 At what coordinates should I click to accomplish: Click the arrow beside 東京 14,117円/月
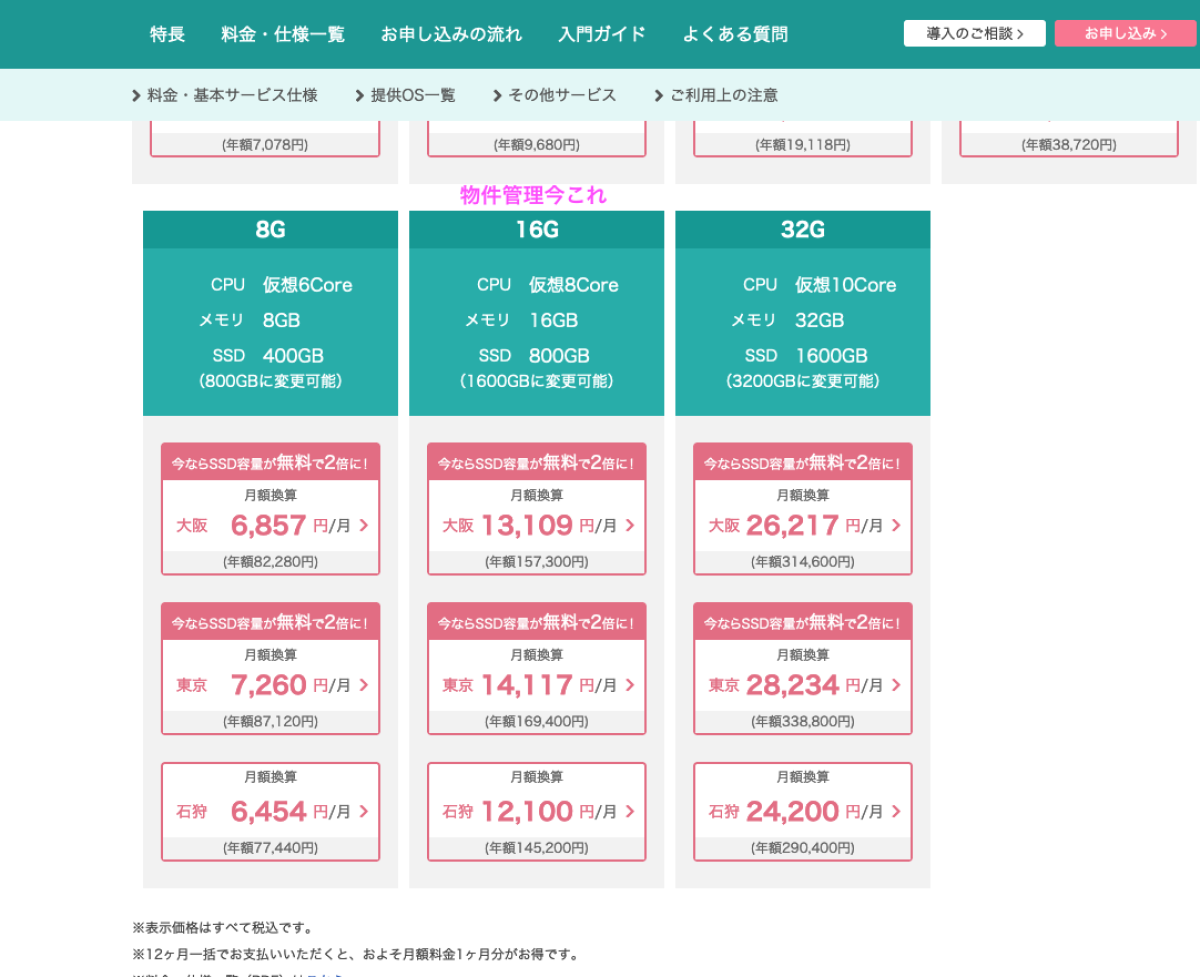(x=630, y=685)
